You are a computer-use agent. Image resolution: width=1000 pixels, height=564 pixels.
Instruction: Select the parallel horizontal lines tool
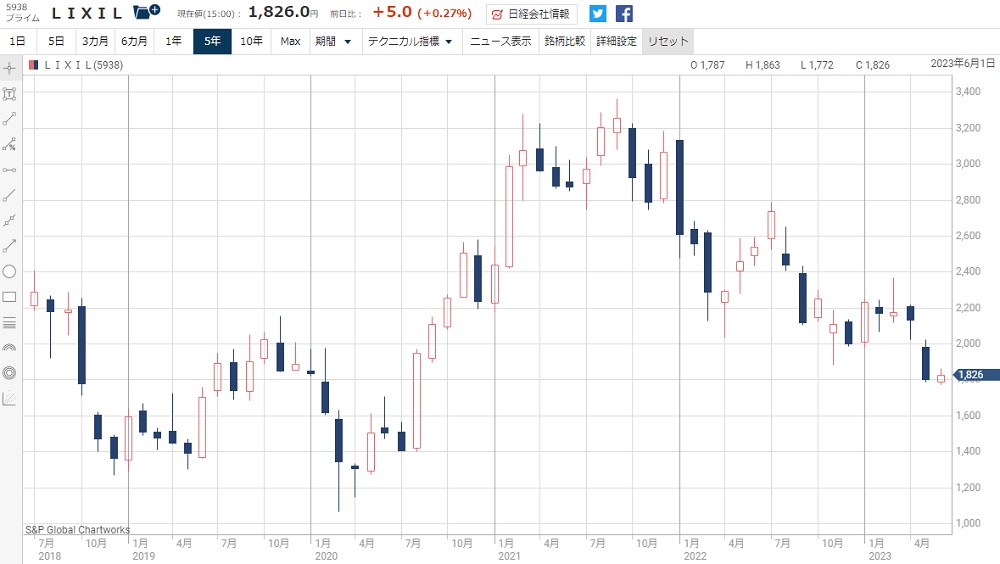[9, 323]
